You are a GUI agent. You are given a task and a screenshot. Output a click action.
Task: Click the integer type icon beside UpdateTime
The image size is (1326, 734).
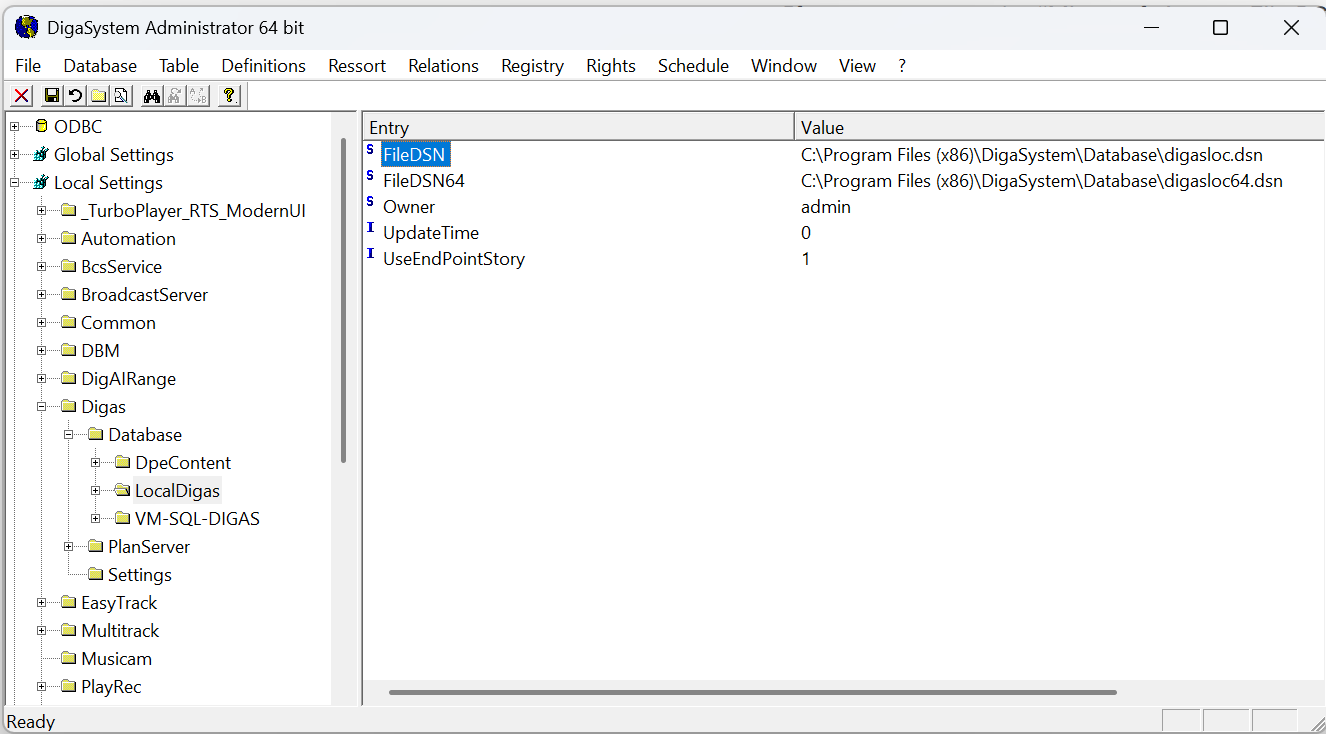point(370,229)
